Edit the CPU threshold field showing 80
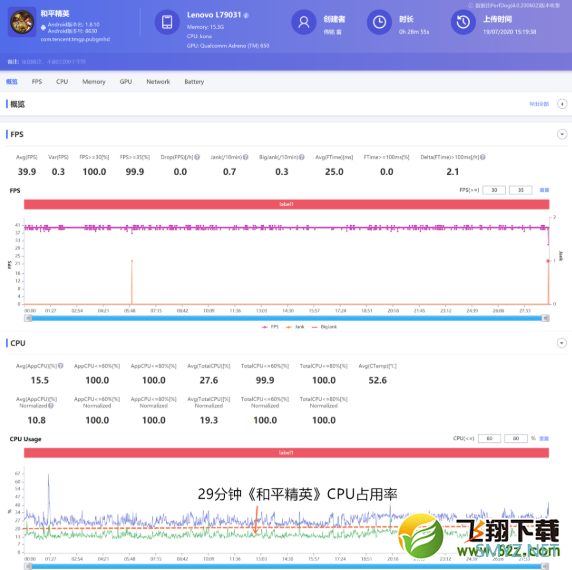This screenshot has height=570, width=572. [516, 438]
